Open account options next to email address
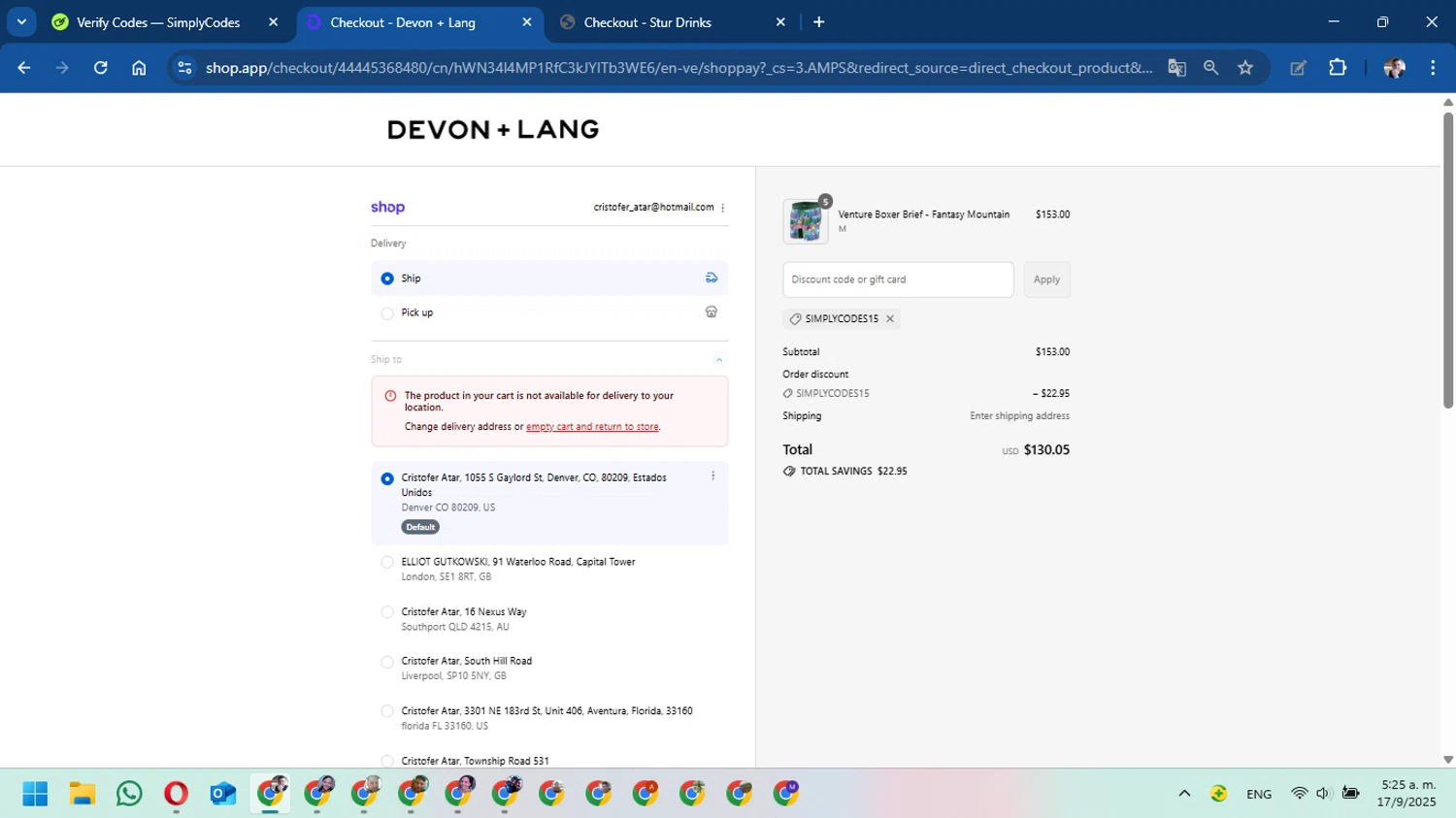The height and width of the screenshot is (818, 1456). point(723,208)
